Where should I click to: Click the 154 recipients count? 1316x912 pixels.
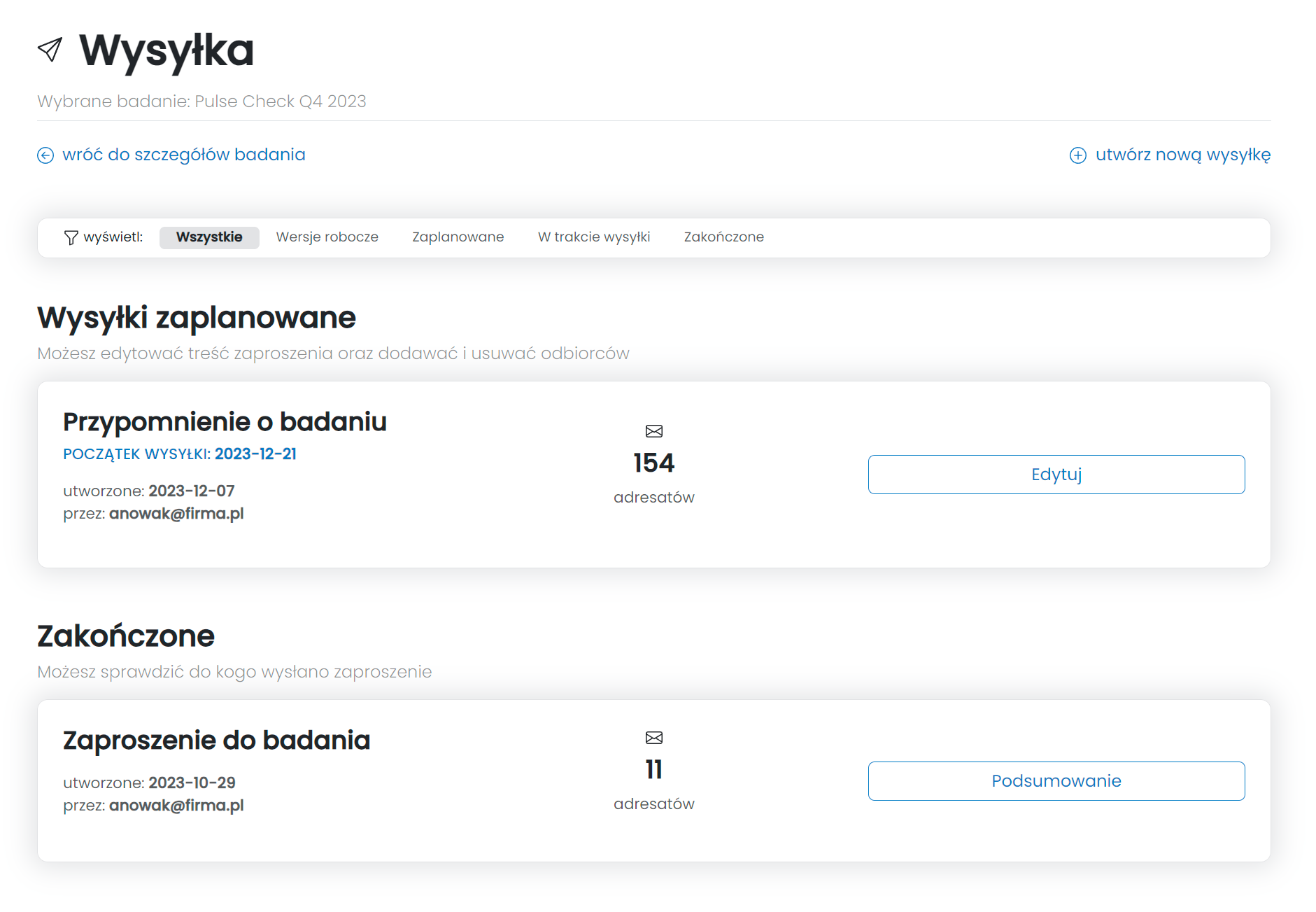click(654, 463)
